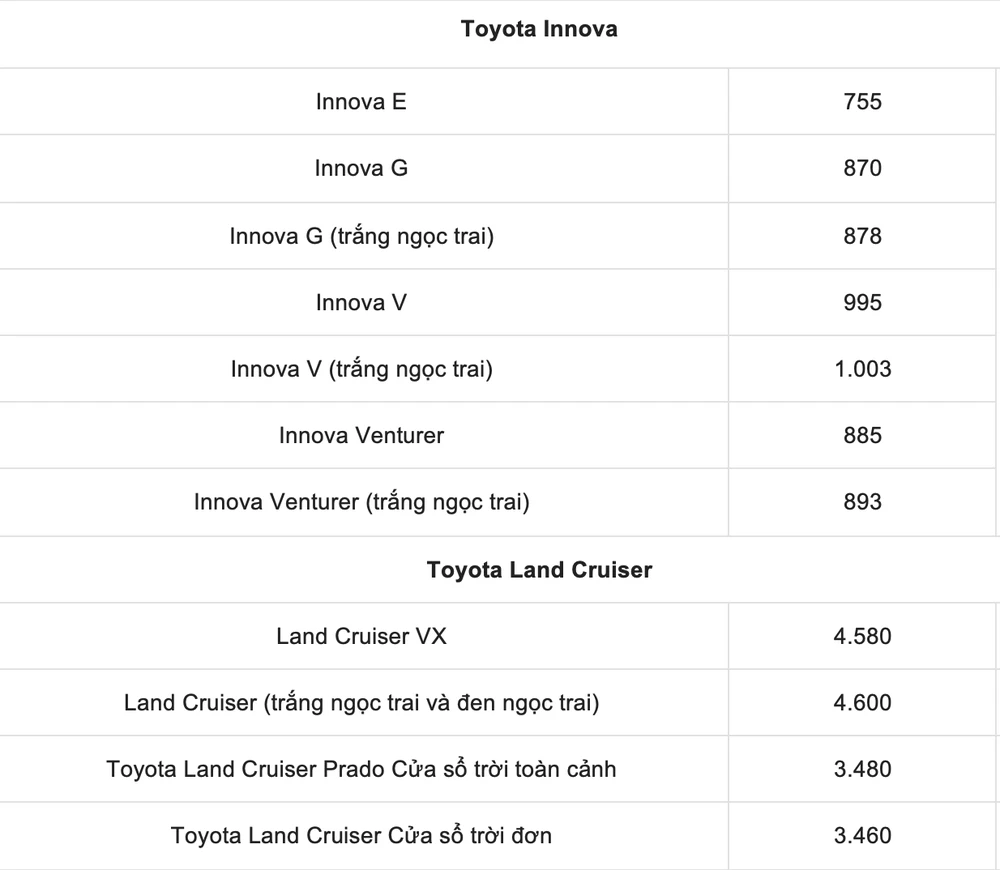Click the Toyota Land Cruiser section header

(x=539, y=570)
